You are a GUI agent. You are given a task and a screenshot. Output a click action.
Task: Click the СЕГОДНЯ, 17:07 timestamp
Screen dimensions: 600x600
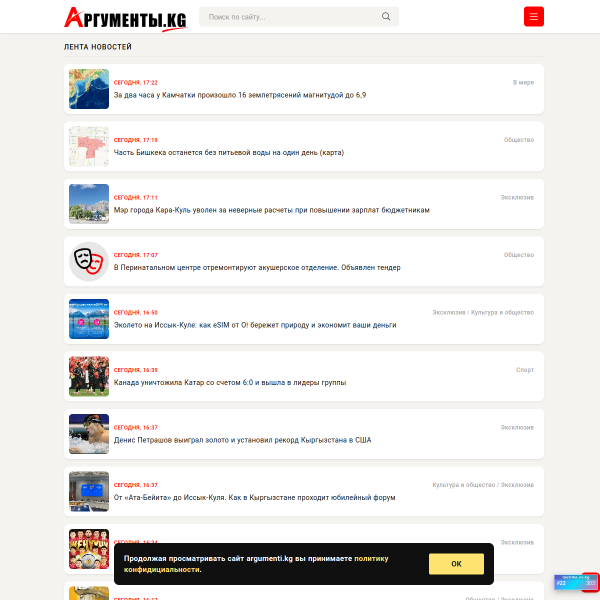click(x=135, y=255)
